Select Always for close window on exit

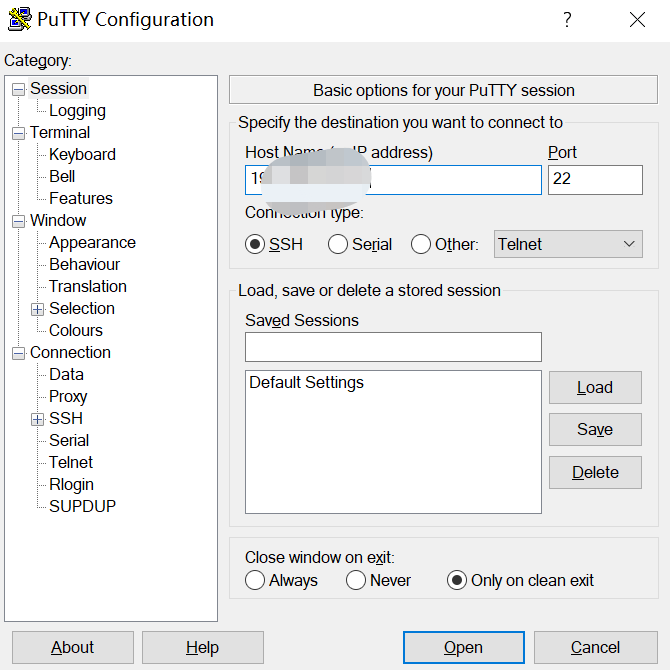click(x=255, y=580)
